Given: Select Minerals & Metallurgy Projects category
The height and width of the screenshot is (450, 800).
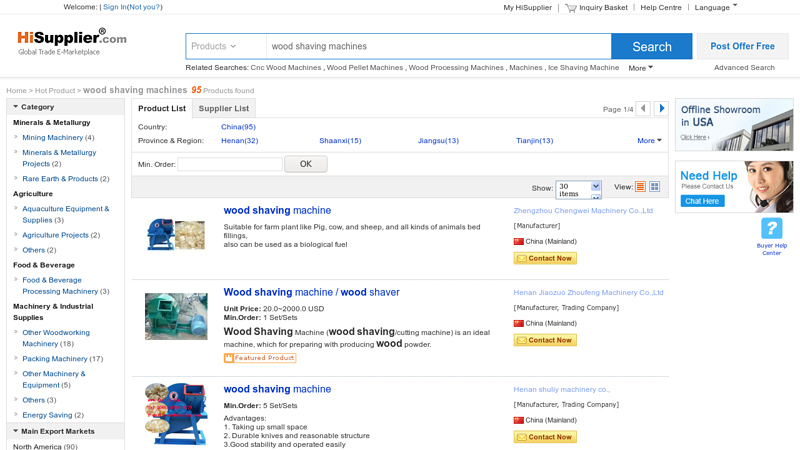Looking at the screenshot, I should coord(59,158).
